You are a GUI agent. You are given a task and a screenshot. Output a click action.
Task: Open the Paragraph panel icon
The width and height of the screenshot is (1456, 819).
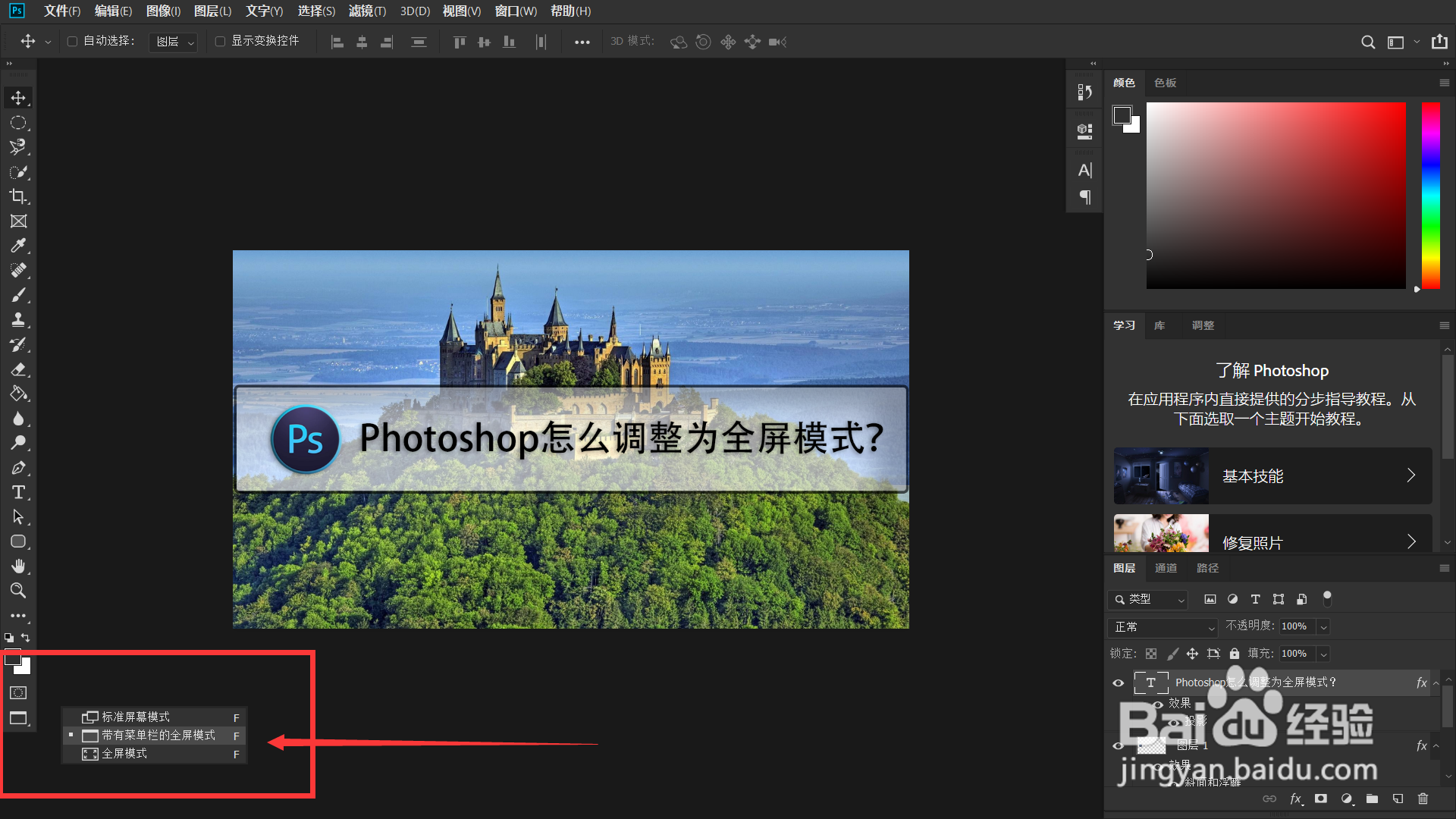coord(1085,197)
